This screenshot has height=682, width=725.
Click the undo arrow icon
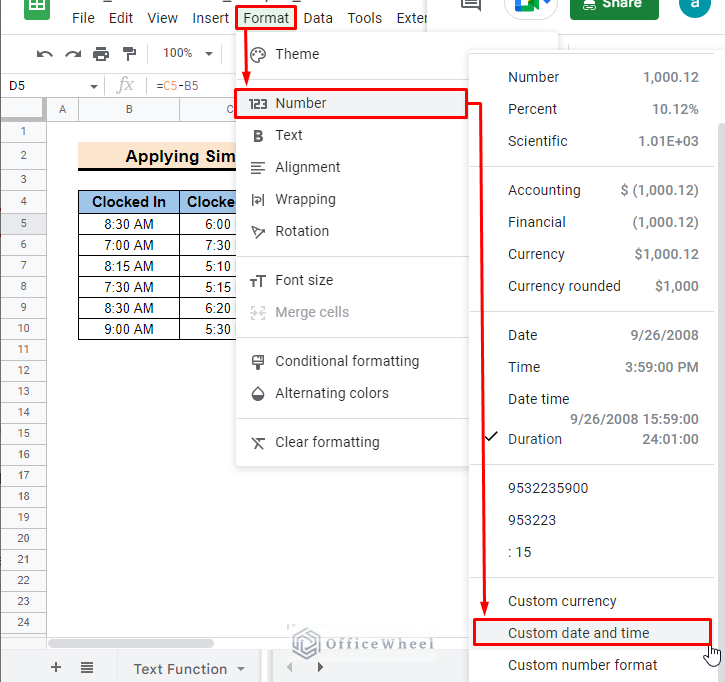point(44,54)
